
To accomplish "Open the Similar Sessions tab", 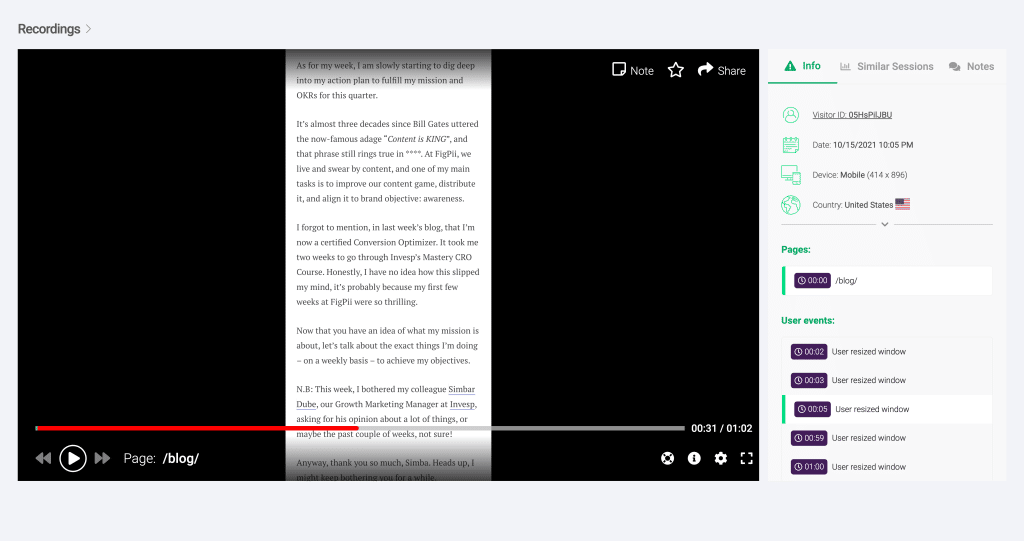I will tap(886, 66).
